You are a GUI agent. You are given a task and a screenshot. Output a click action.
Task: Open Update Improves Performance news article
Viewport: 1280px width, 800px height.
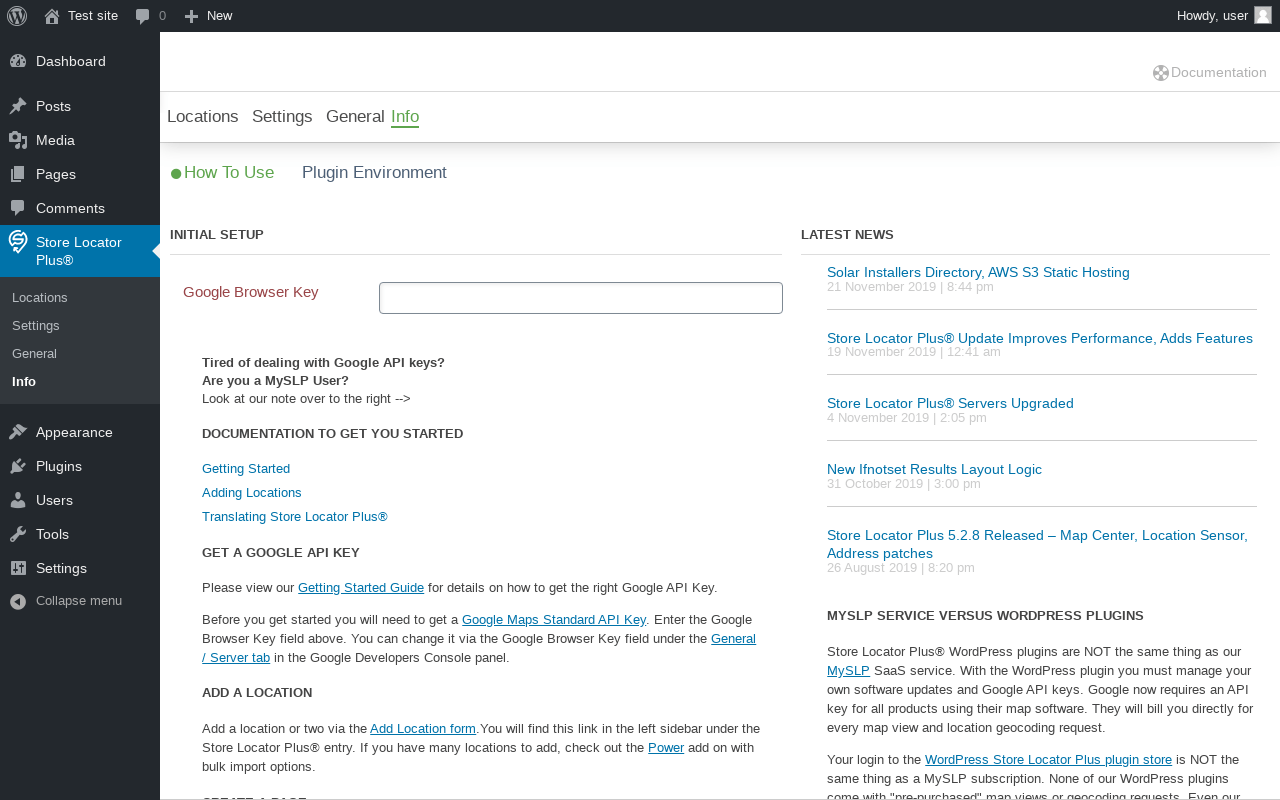click(1040, 338)
